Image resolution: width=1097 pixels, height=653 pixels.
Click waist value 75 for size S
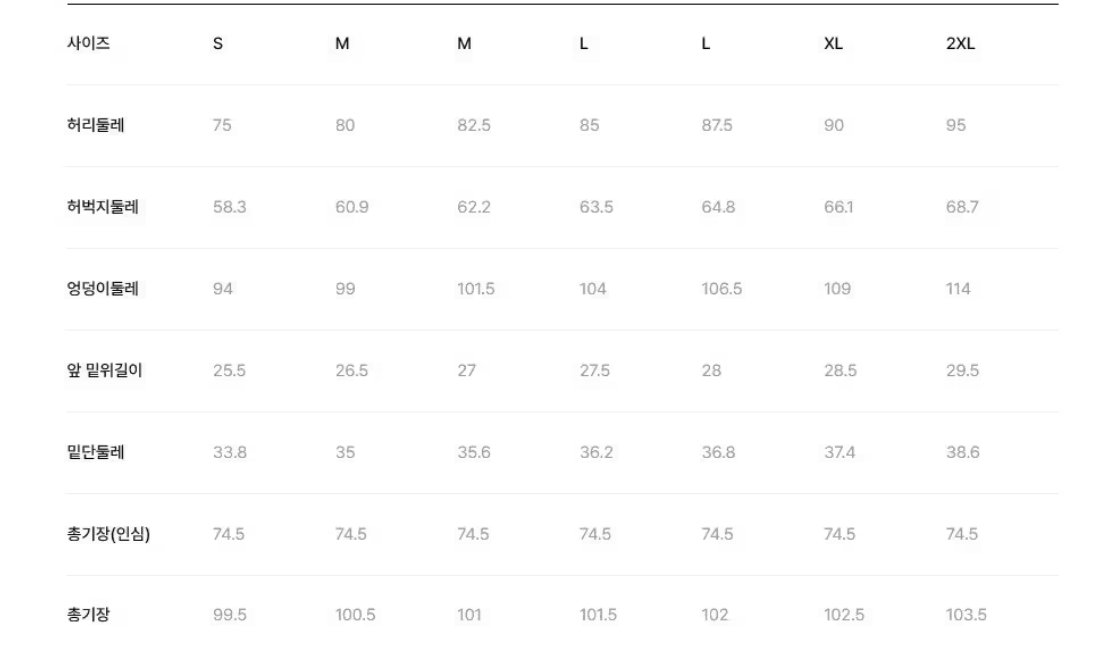pos(222,125)
